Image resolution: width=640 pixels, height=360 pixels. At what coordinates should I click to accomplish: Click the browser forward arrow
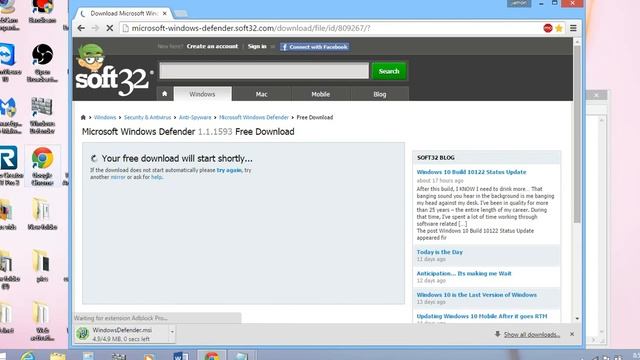[95, 28]
